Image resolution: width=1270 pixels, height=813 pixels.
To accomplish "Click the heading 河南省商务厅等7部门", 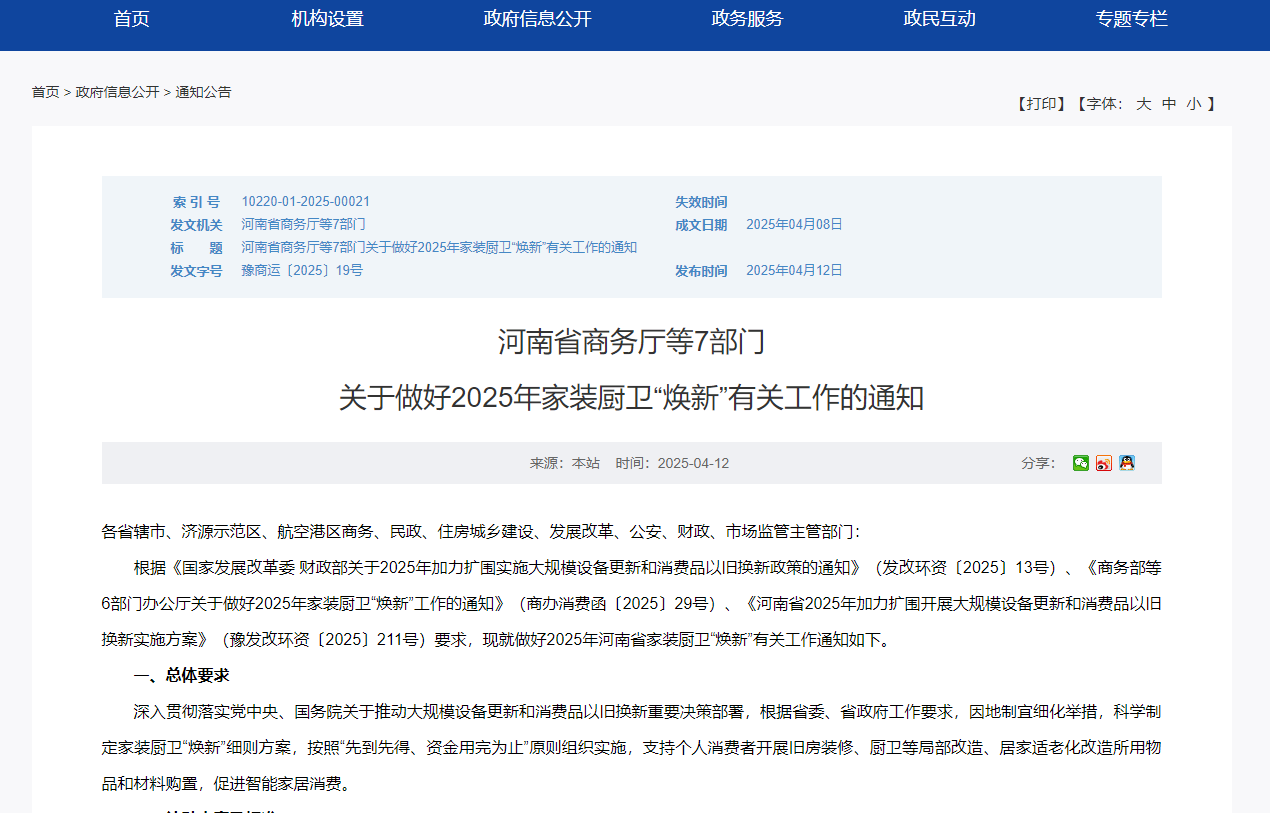I will (x=631, y=342).
